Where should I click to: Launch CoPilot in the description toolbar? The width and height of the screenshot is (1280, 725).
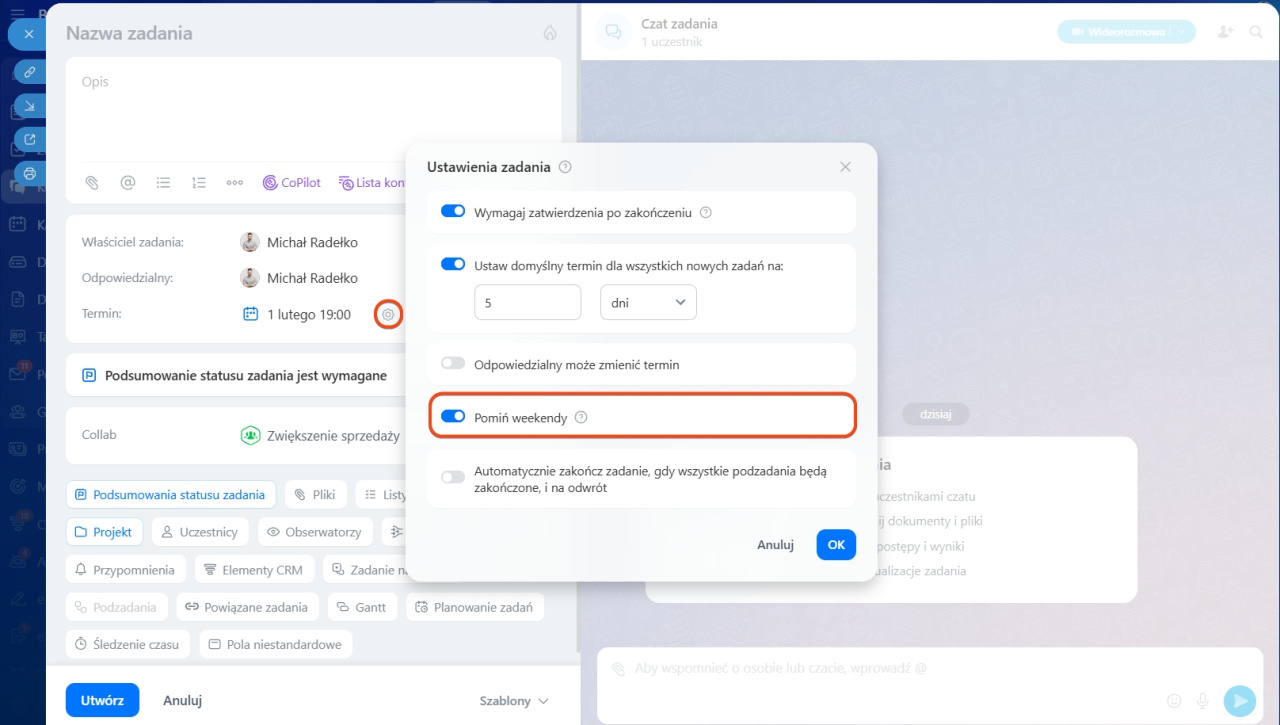292,183
